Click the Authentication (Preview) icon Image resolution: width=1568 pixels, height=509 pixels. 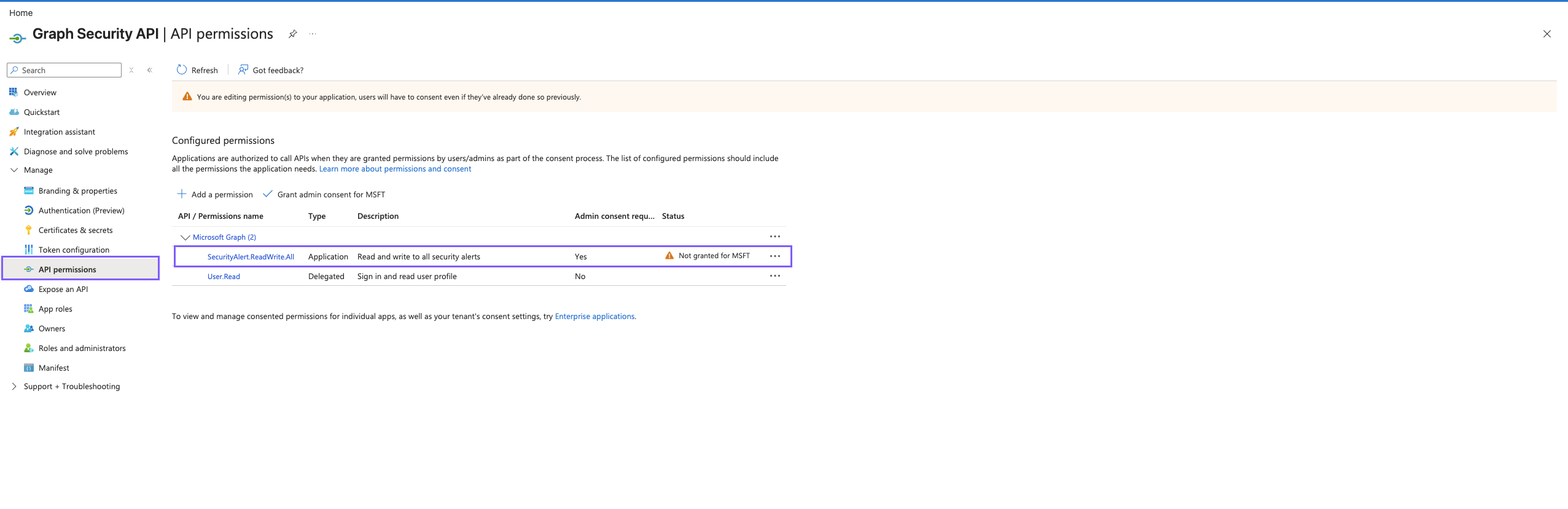[28, 210]
